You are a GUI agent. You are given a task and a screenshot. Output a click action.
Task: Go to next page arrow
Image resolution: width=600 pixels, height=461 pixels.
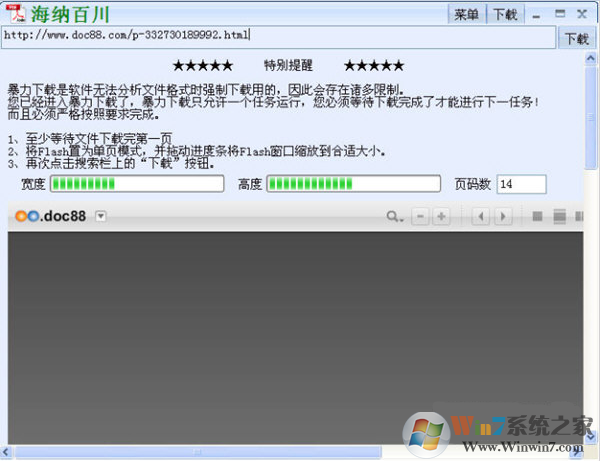click(x=503, y=217)
